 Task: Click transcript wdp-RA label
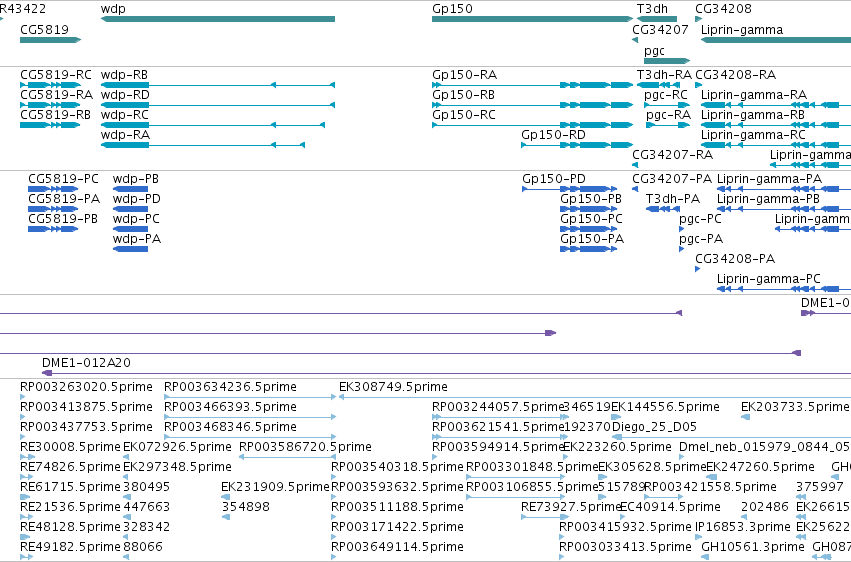tap(125, 135)
